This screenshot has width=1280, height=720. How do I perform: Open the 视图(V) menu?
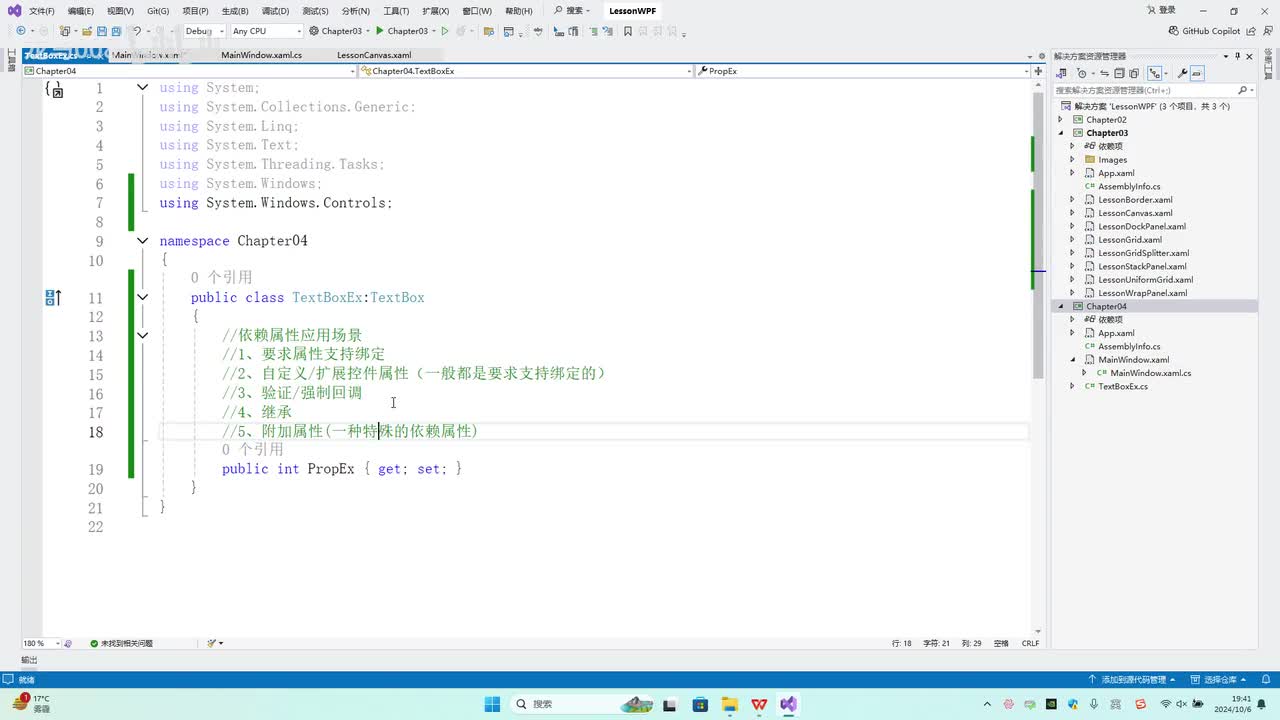120,11
